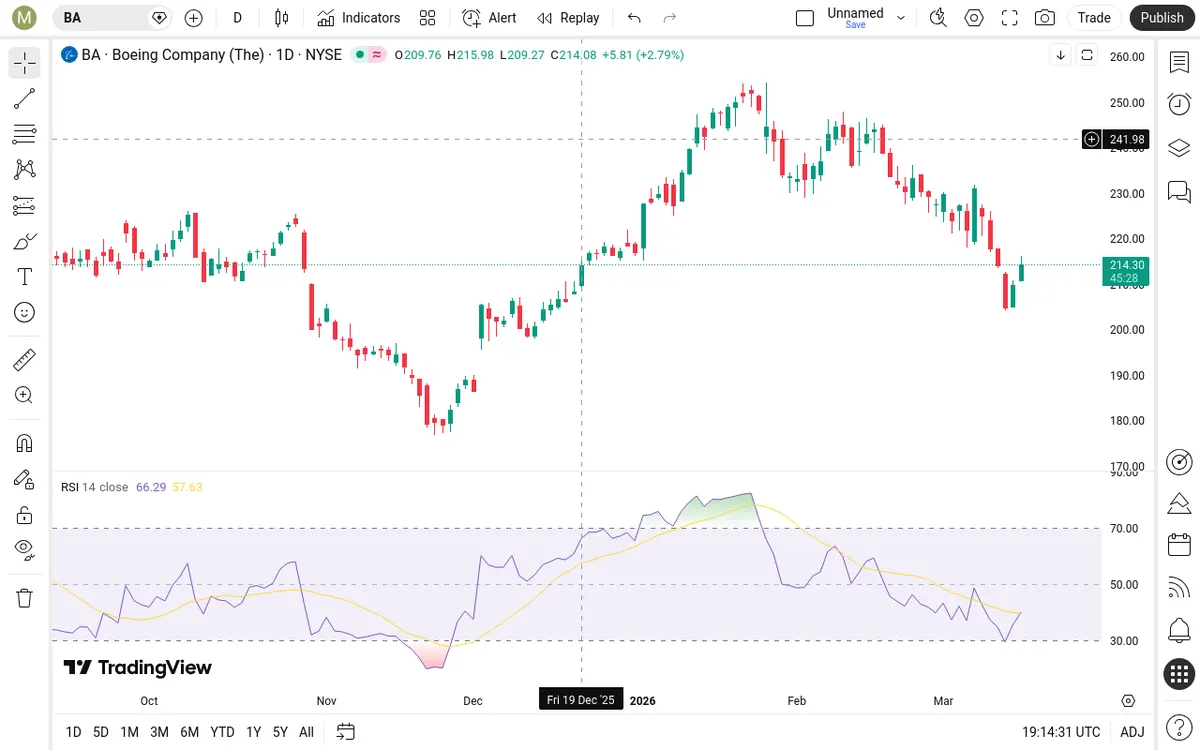Select the brush drawing tool
The width and height of the screenshot is (1200, 750).
click(25, 241)
